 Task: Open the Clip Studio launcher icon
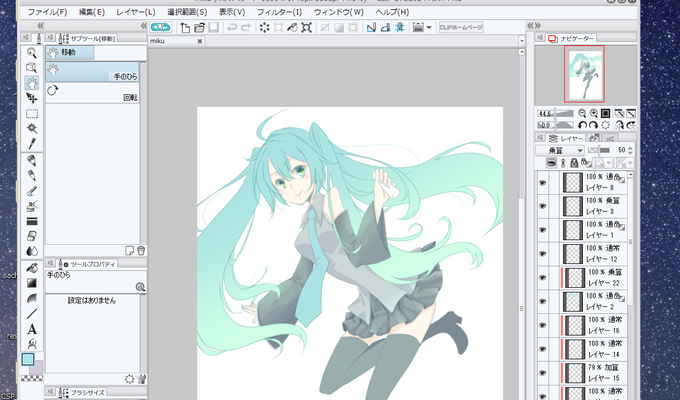click(161, 27)
